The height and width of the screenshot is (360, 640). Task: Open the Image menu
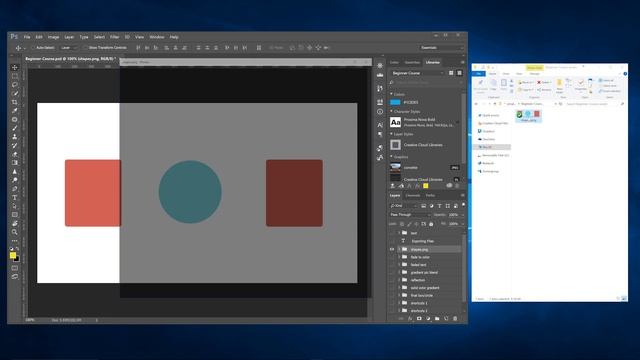(x=53, y=37)
